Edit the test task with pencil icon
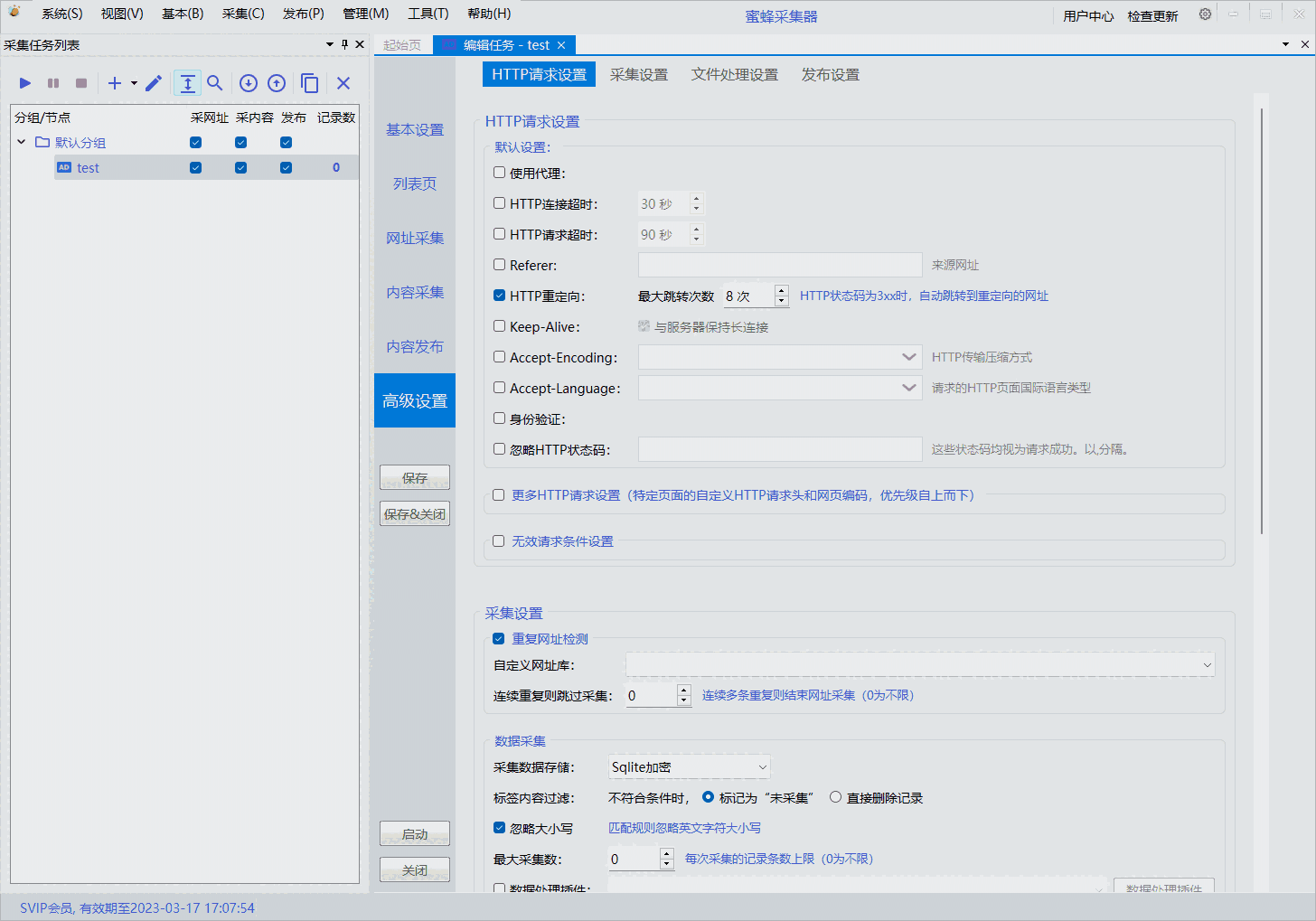 coord(152,83)
